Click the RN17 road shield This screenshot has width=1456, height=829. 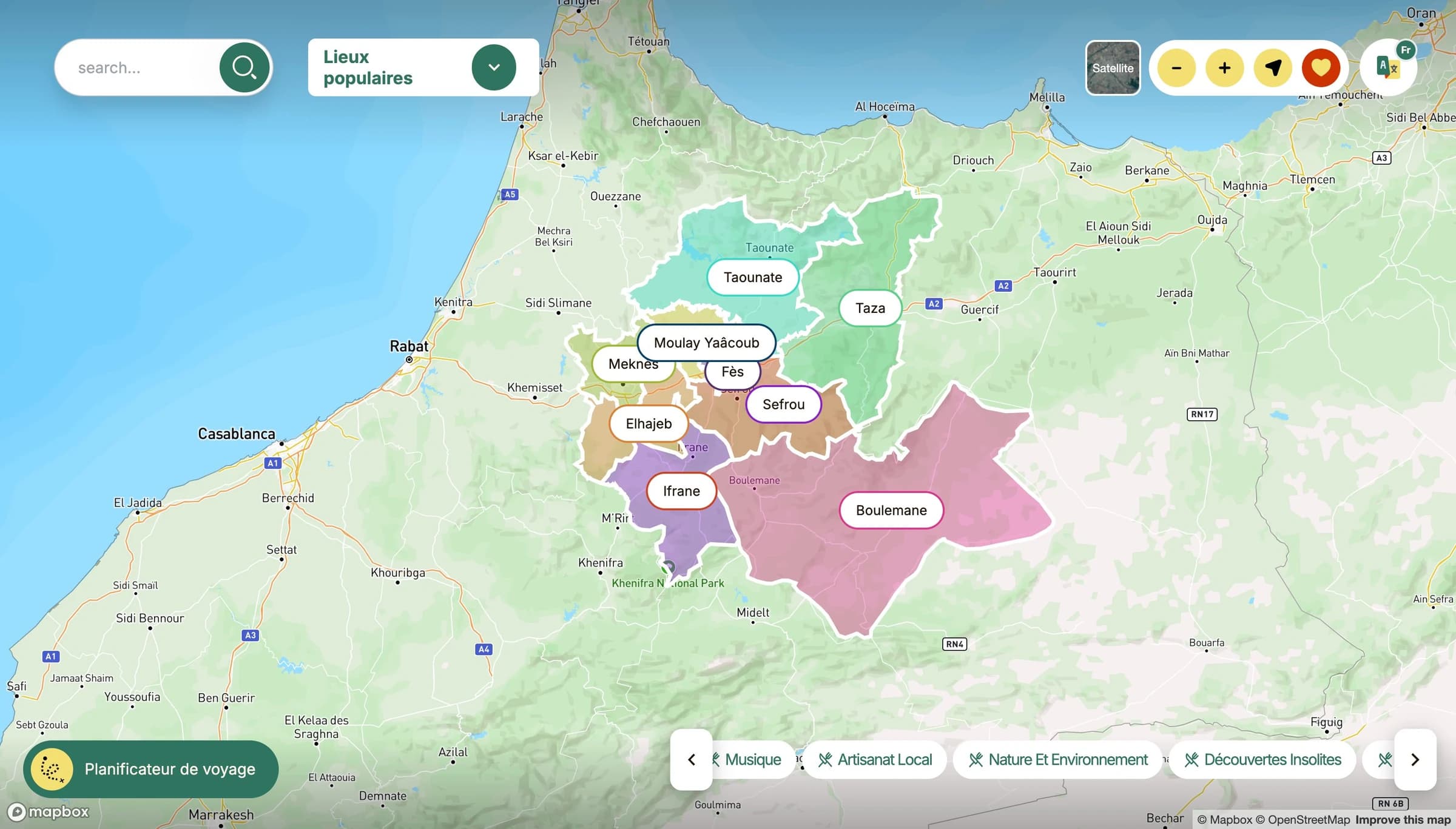[x=1202, y=414]
